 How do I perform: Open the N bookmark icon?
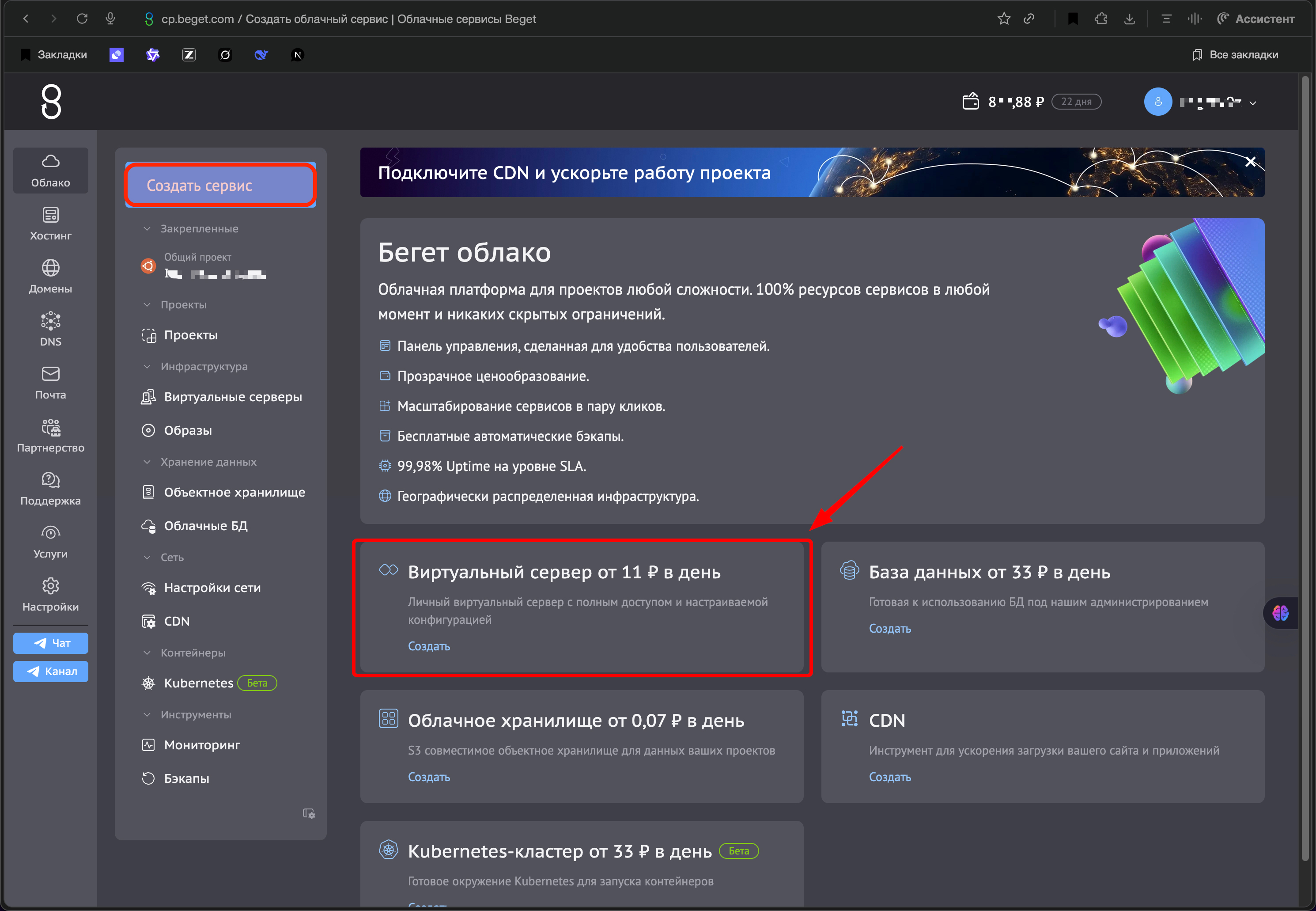tap(297, 55)
